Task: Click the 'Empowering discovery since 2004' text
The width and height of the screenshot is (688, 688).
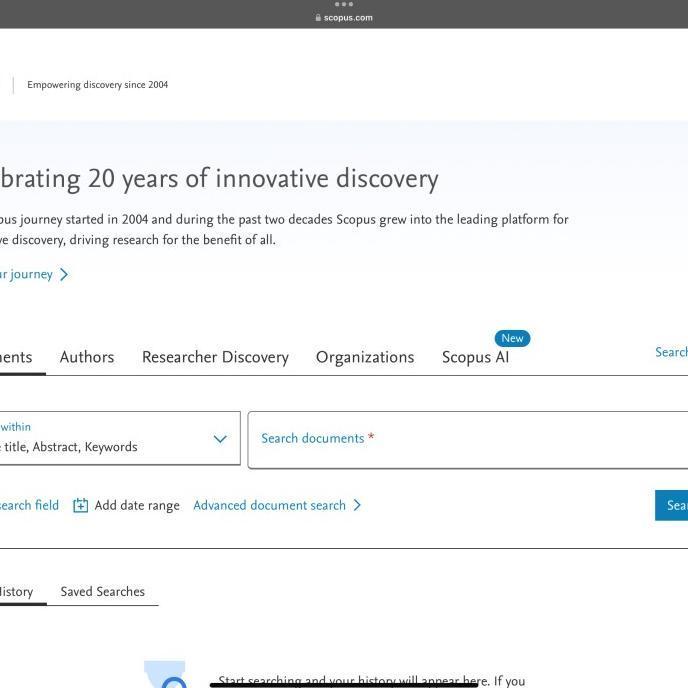Action: click(97, 85)
